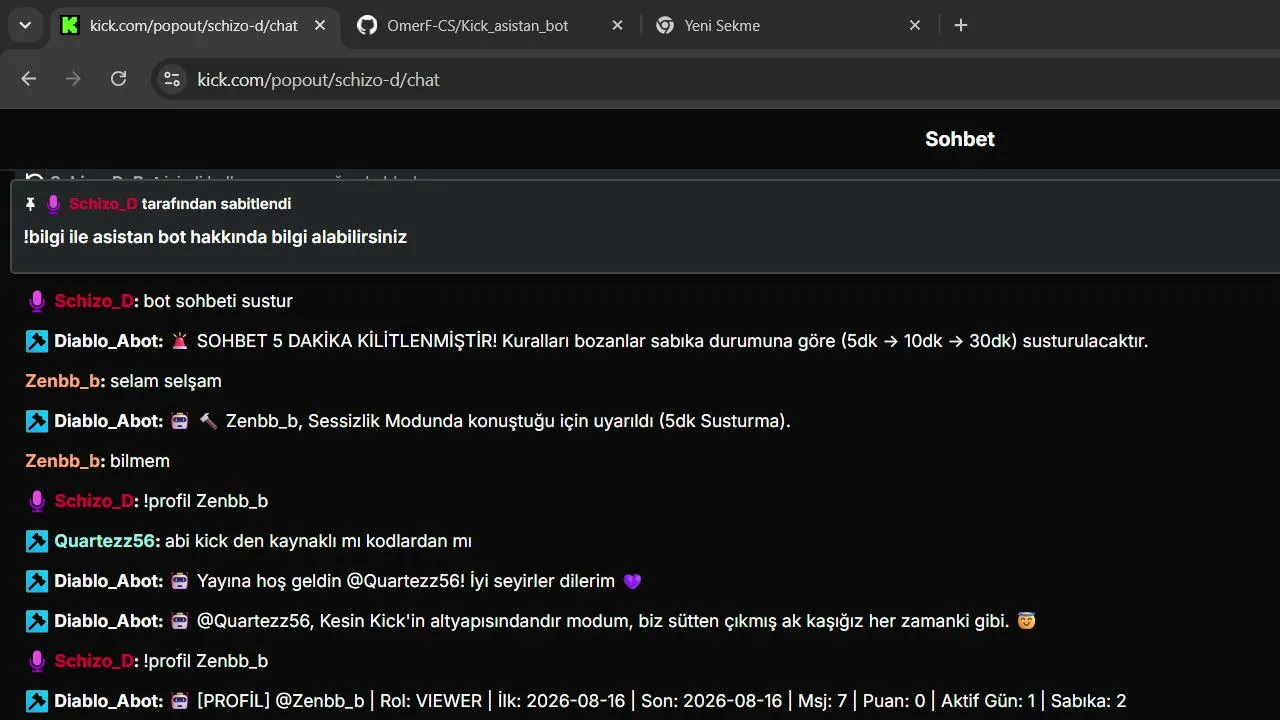Image resolution: width=1280 pixels, height=720 pixels.
Task: Click the 'selam selşam' message text
Action: [166, 381]
